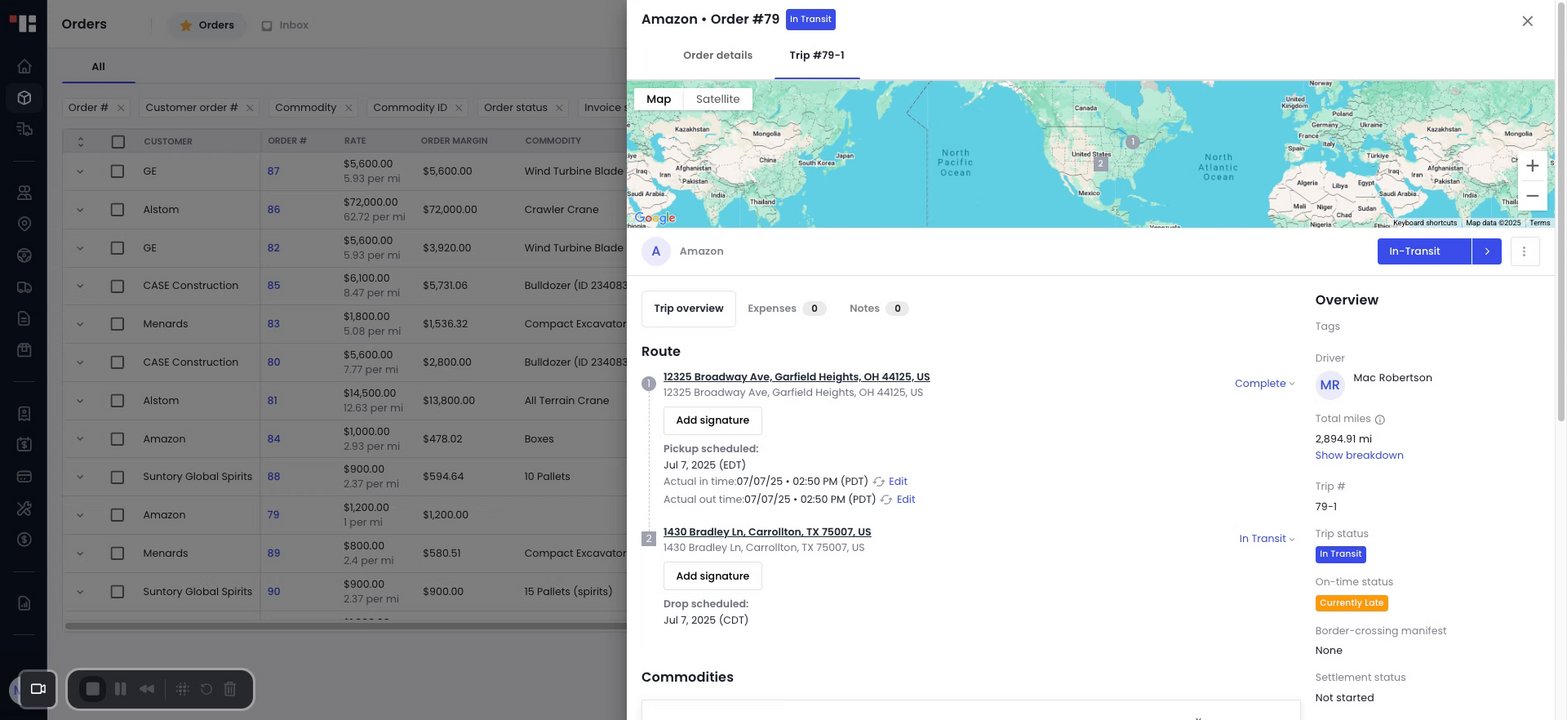Click the dollar circle sidebar icon

[24, 539]
